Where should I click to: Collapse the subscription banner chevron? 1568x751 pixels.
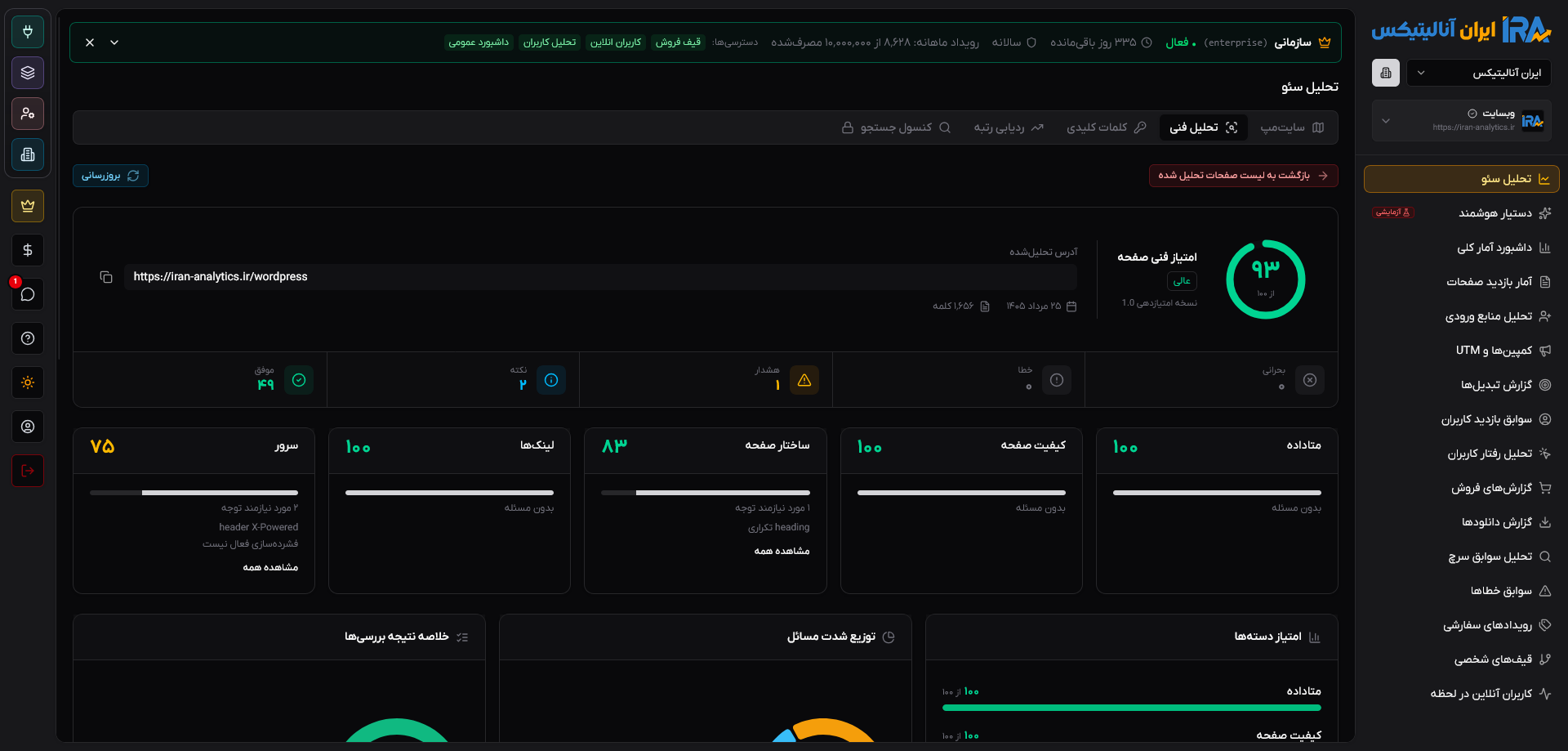click(x=114, y=42)
